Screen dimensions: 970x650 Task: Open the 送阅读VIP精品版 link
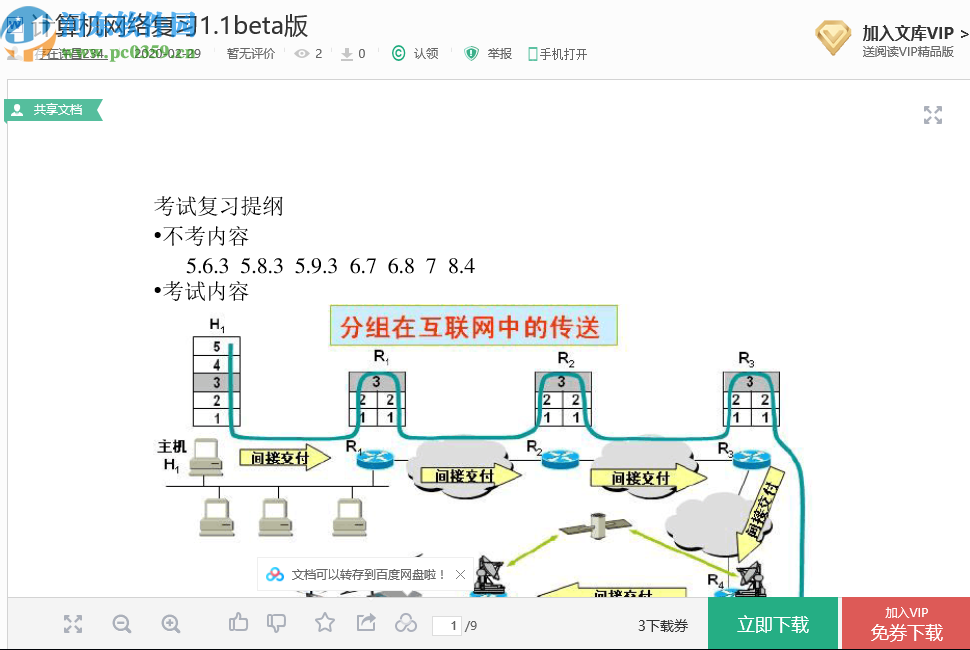pyautogui.click(x=908, y=51)
